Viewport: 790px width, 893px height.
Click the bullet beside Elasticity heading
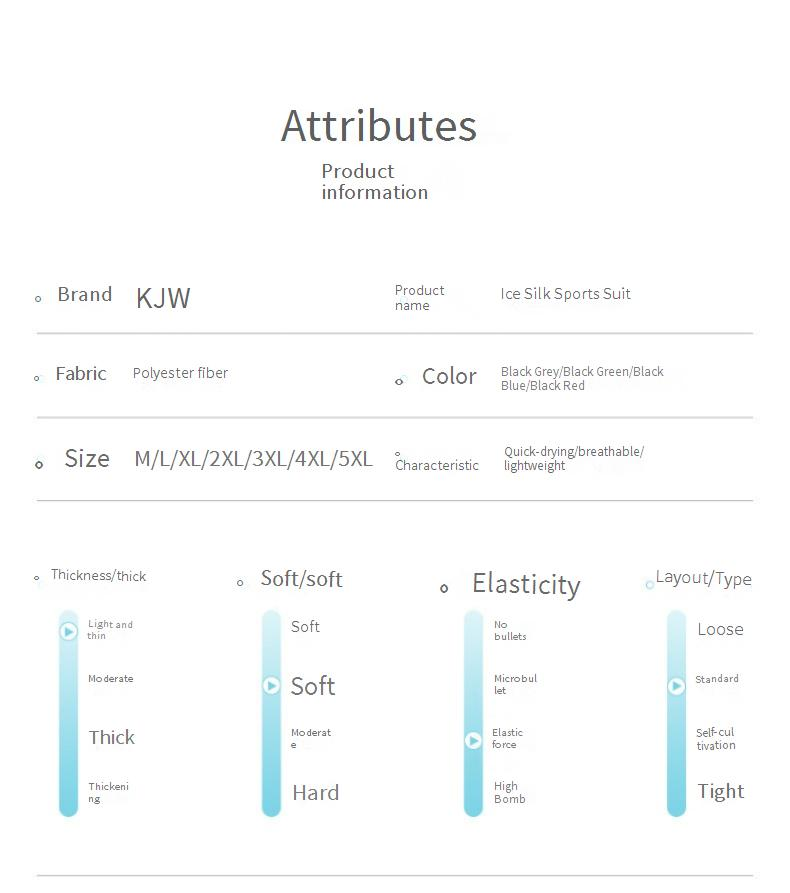coord(444,588)
